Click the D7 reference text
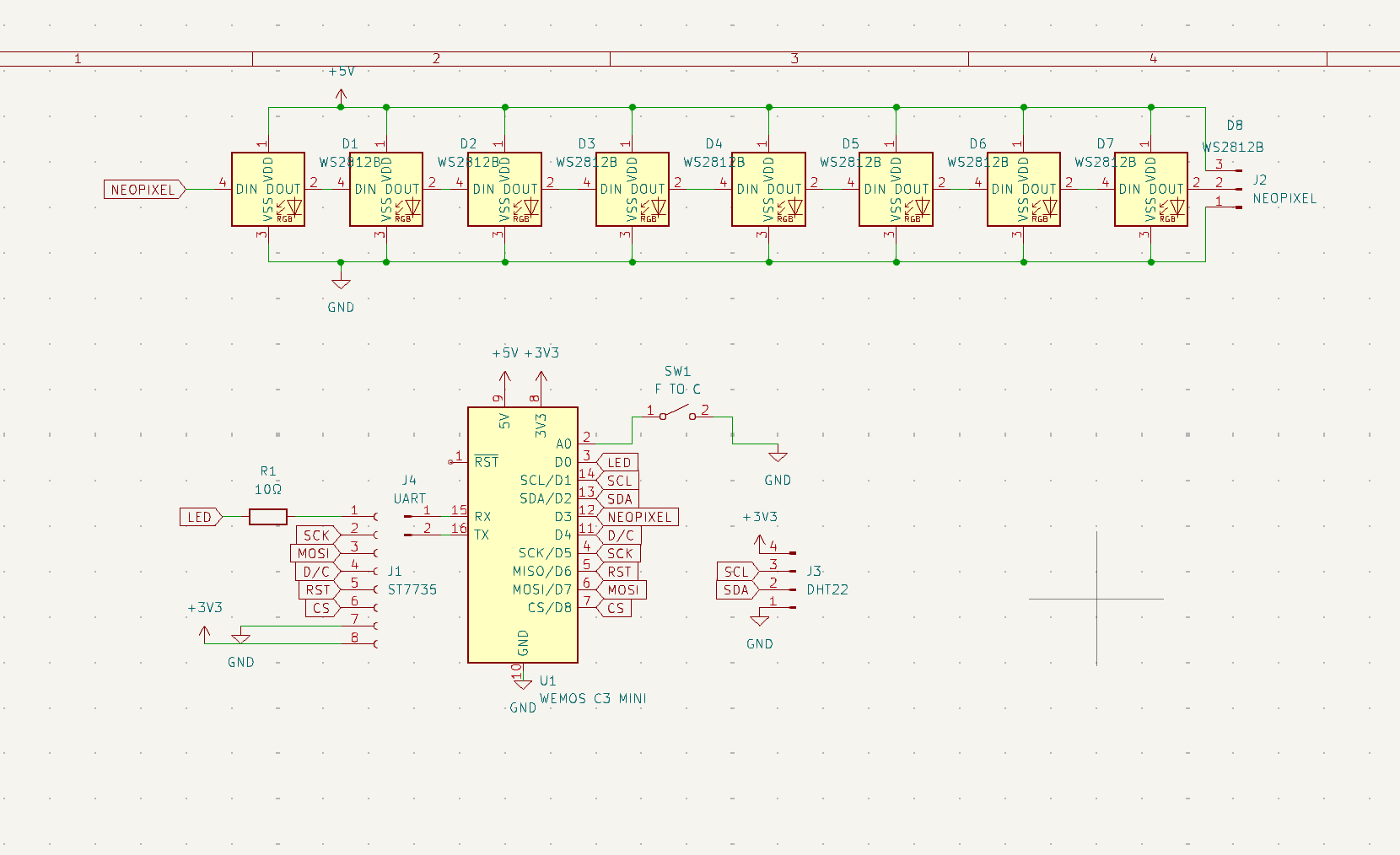The width and height of the screenshot is (1400, 855). click(x=1106, y=144)
